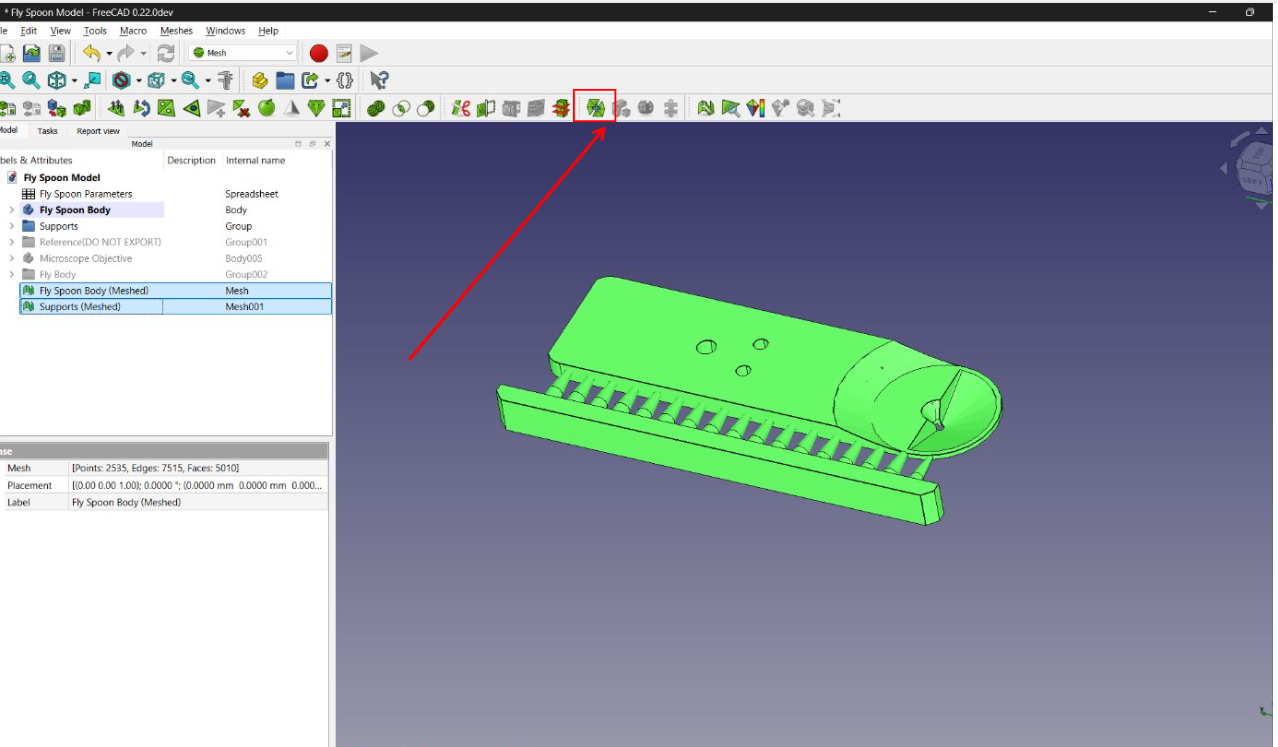Click the Refresh recompute icon
1278x747 pixels.
click(x=166, y=53)
